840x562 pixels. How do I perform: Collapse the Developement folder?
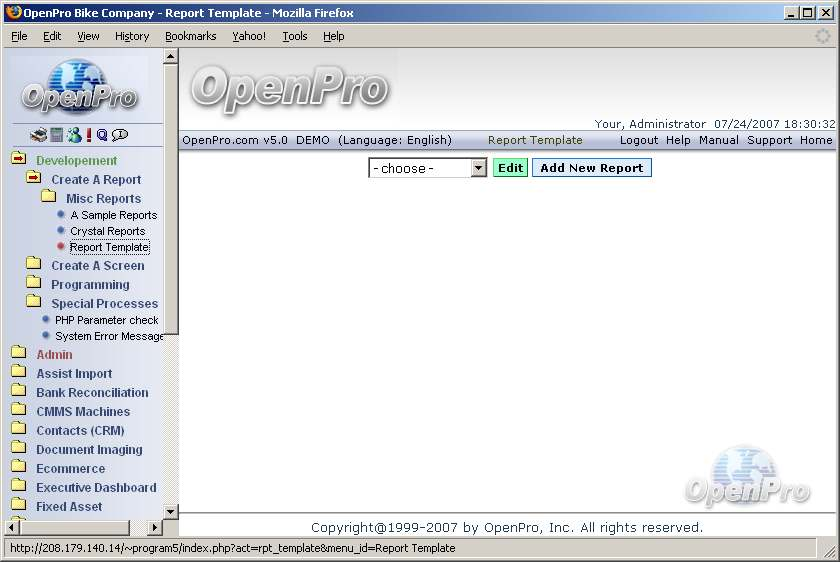pos(19,160)
